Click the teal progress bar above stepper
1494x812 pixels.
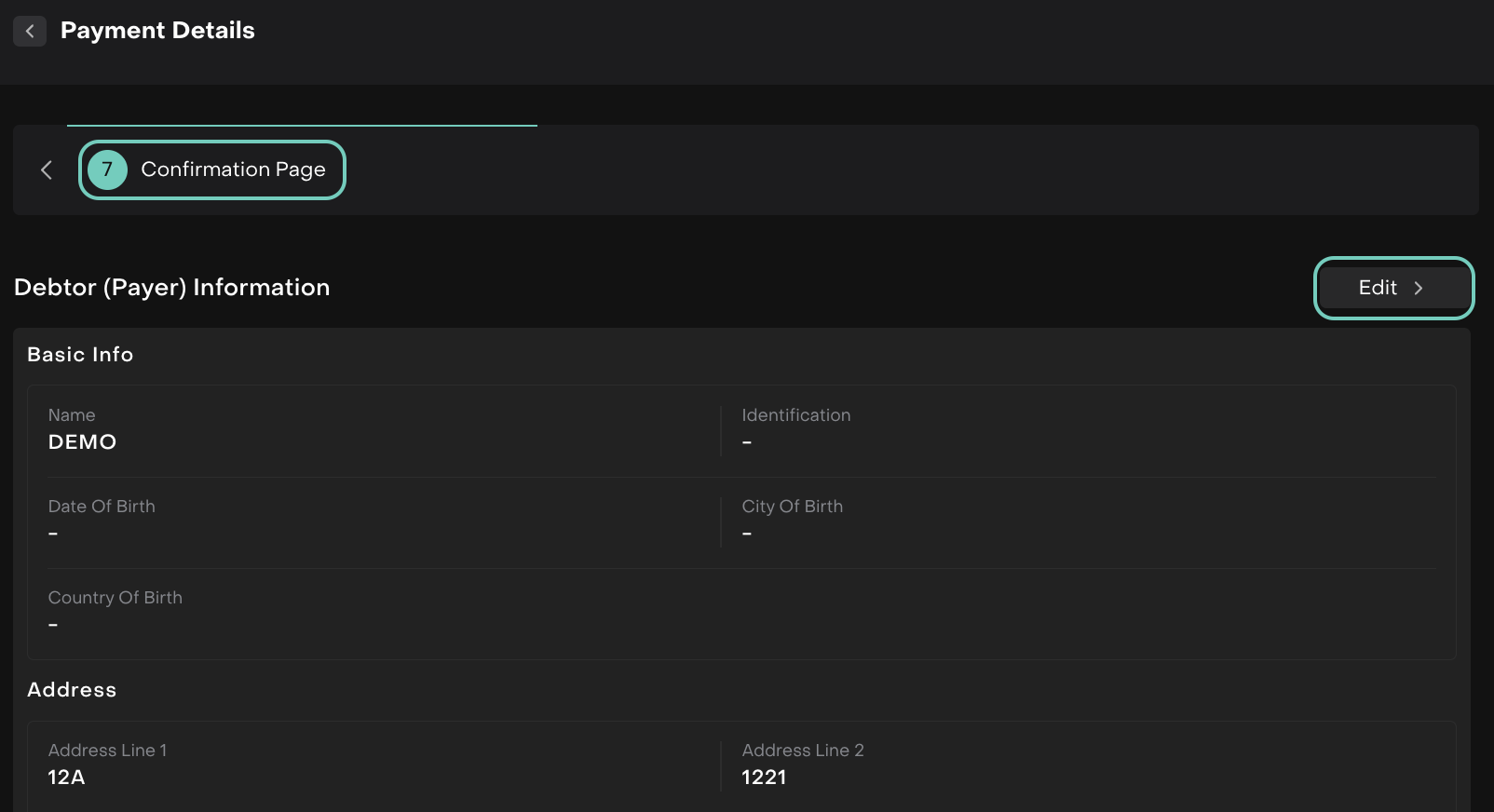[x=302, y=125]
